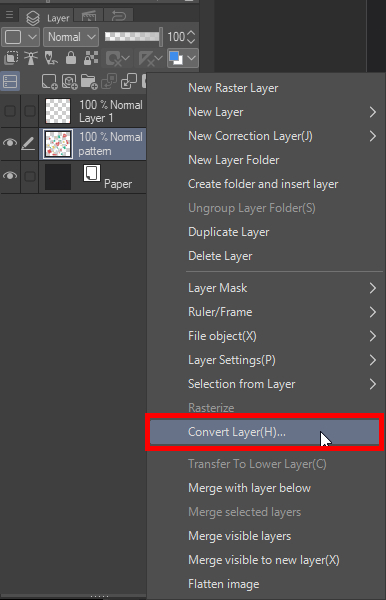Open the palette color dropdown
Screen dimensions: 386x600
point(20,37)
